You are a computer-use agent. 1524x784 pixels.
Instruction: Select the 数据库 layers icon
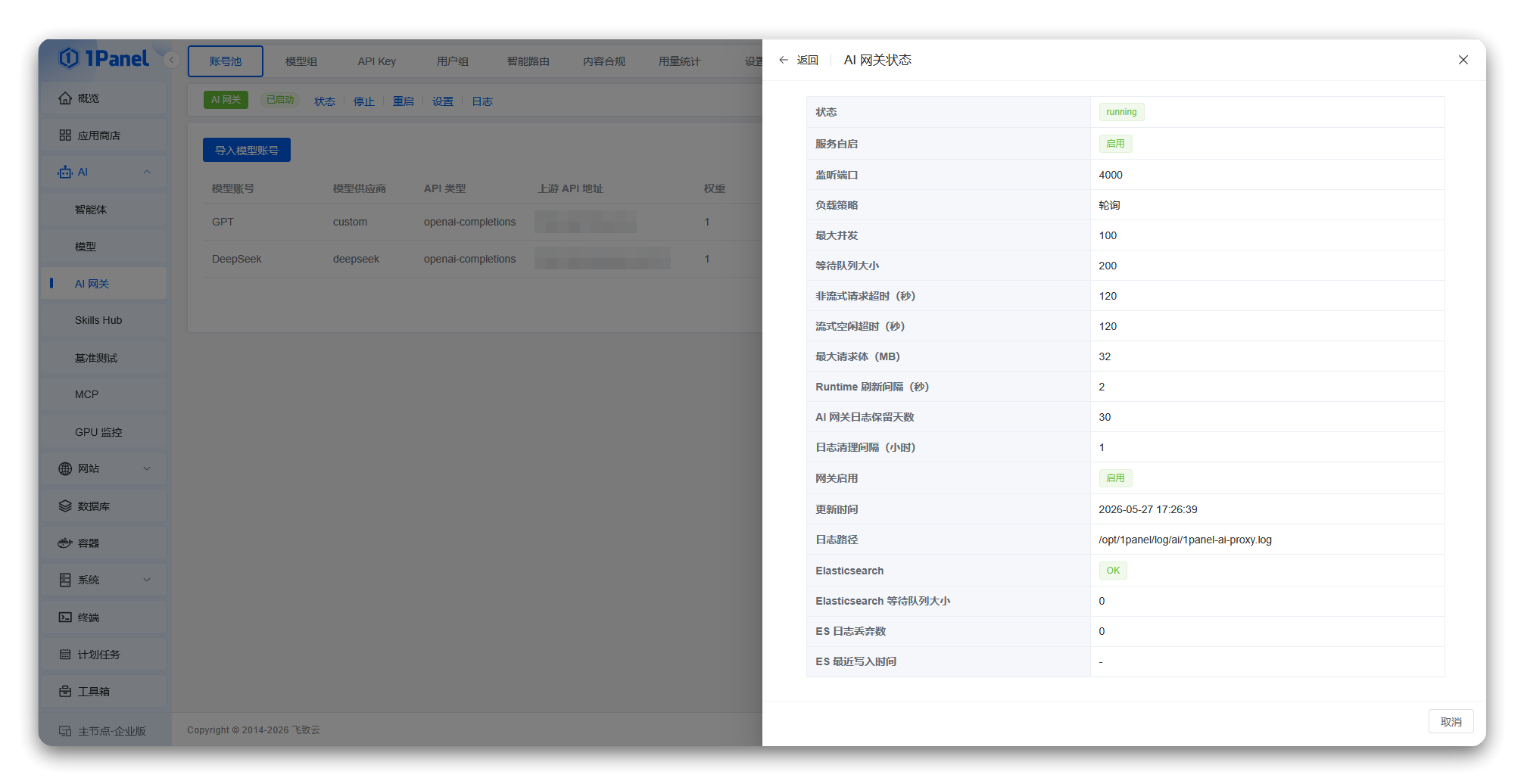(65, 506)
